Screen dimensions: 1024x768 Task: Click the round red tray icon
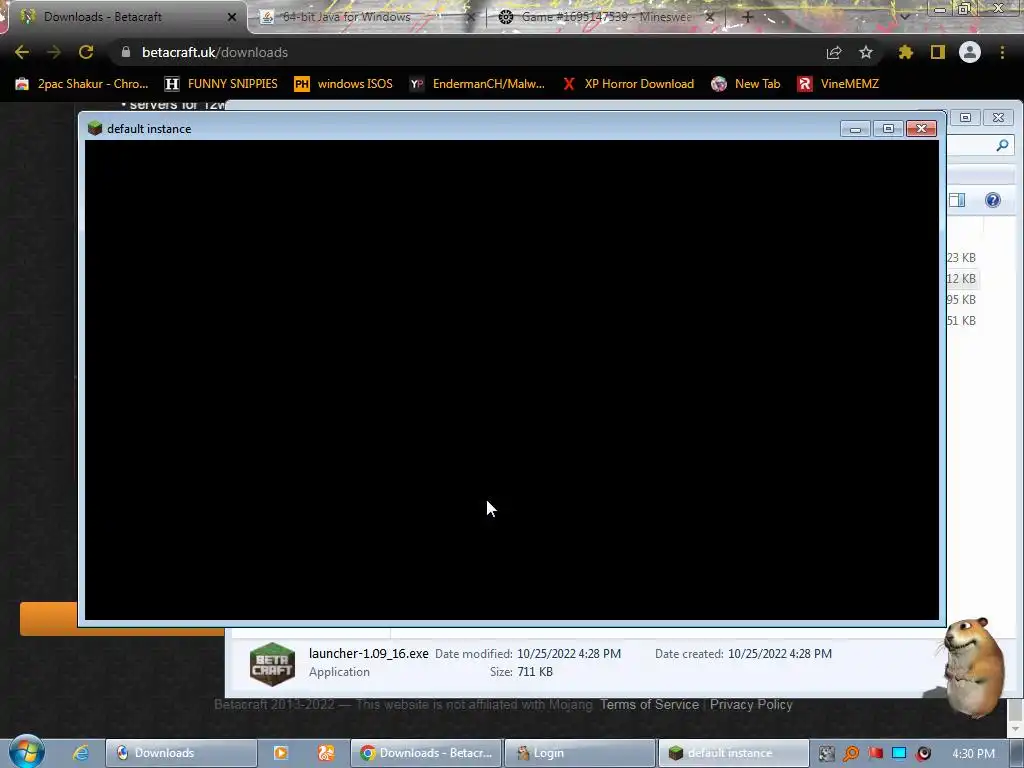click(923, 754)
